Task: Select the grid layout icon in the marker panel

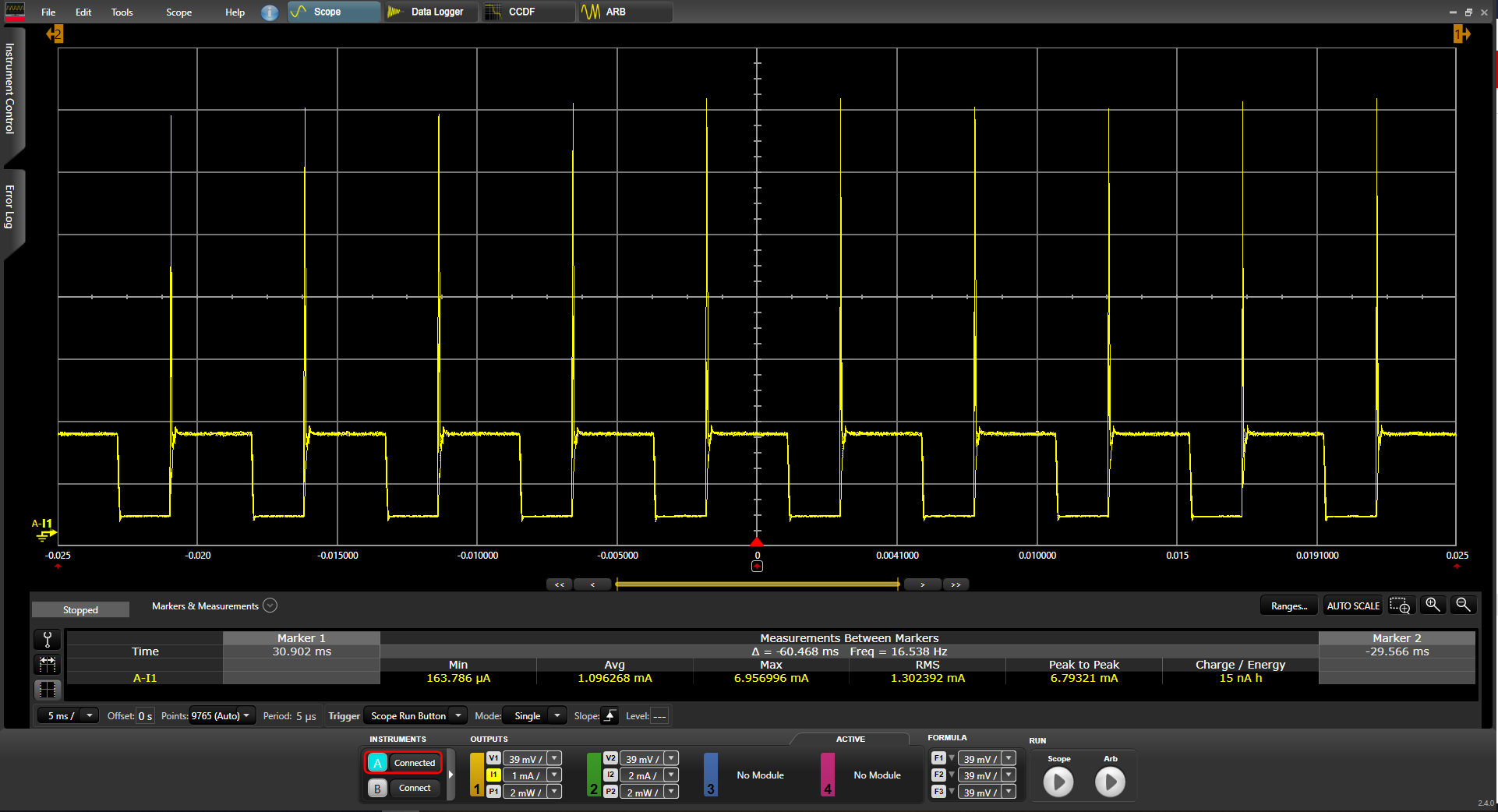Action: [x=48, y=690]
